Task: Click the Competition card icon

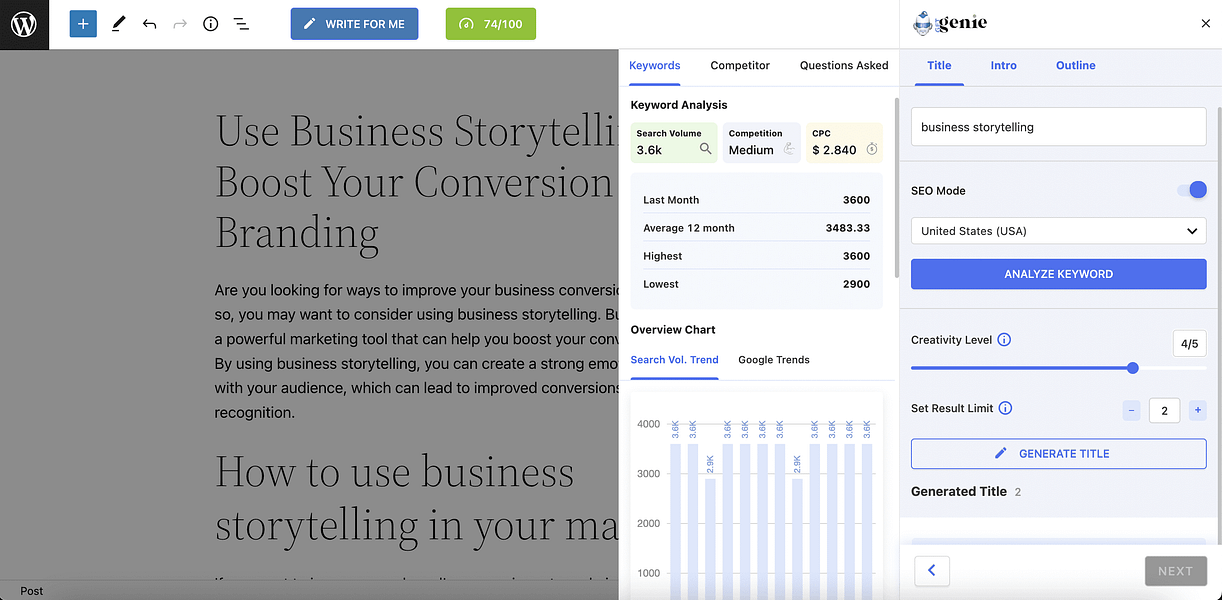Action: 789,149
